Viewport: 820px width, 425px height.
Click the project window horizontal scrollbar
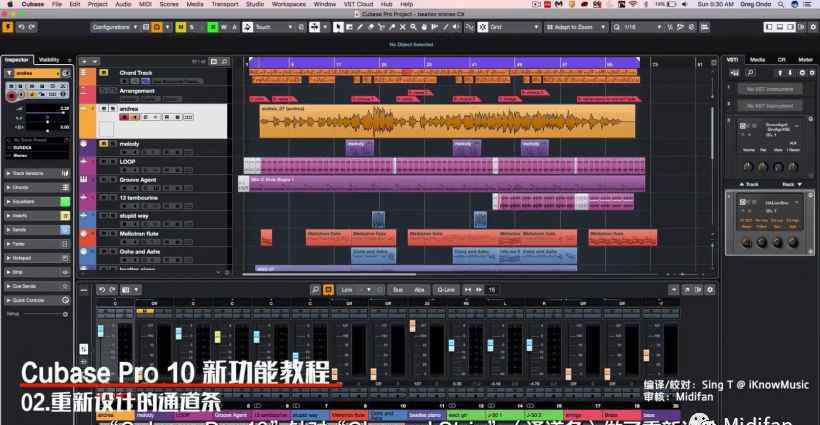(329, 274)
